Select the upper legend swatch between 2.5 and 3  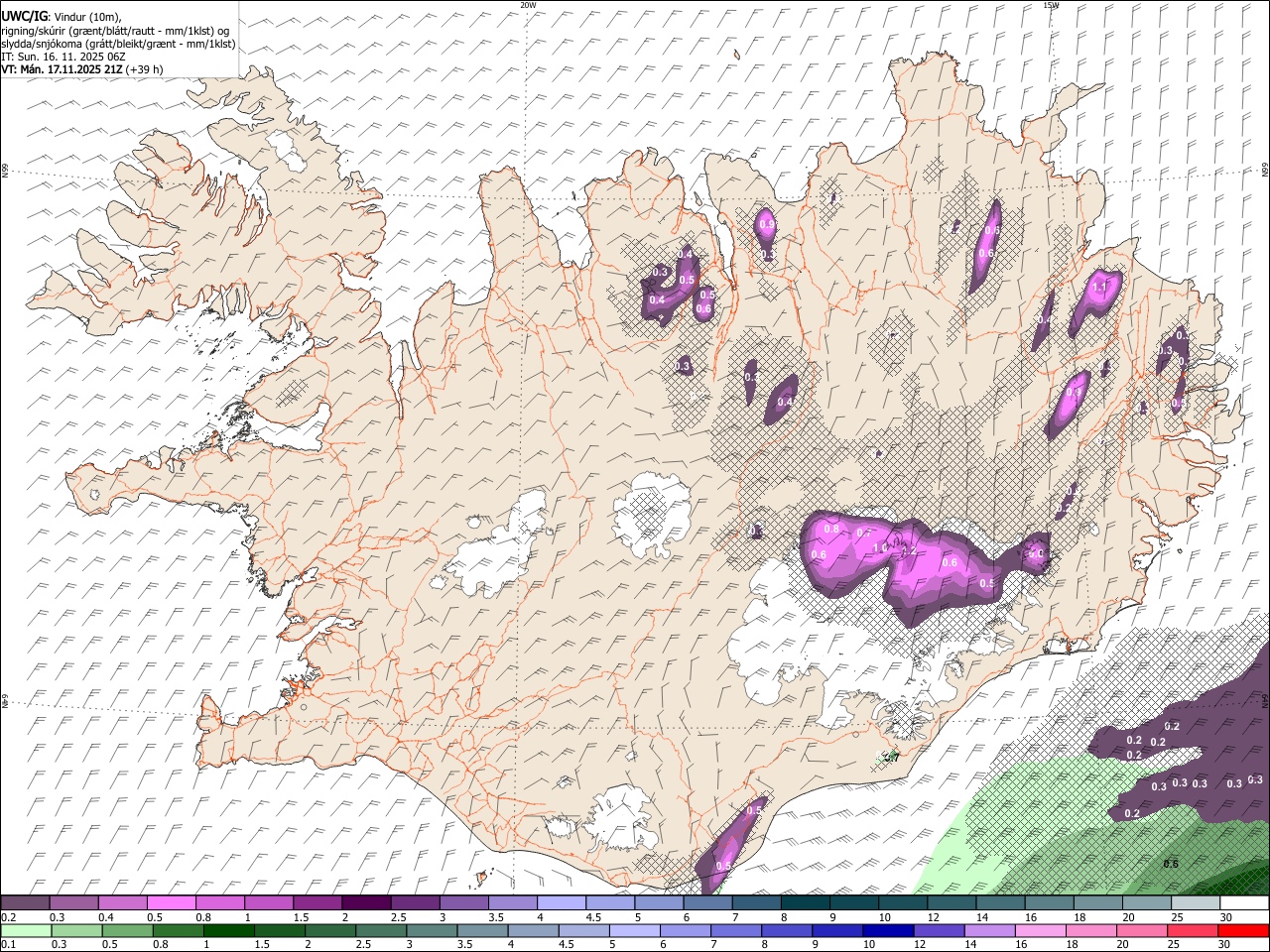click(x=414, y=902)
